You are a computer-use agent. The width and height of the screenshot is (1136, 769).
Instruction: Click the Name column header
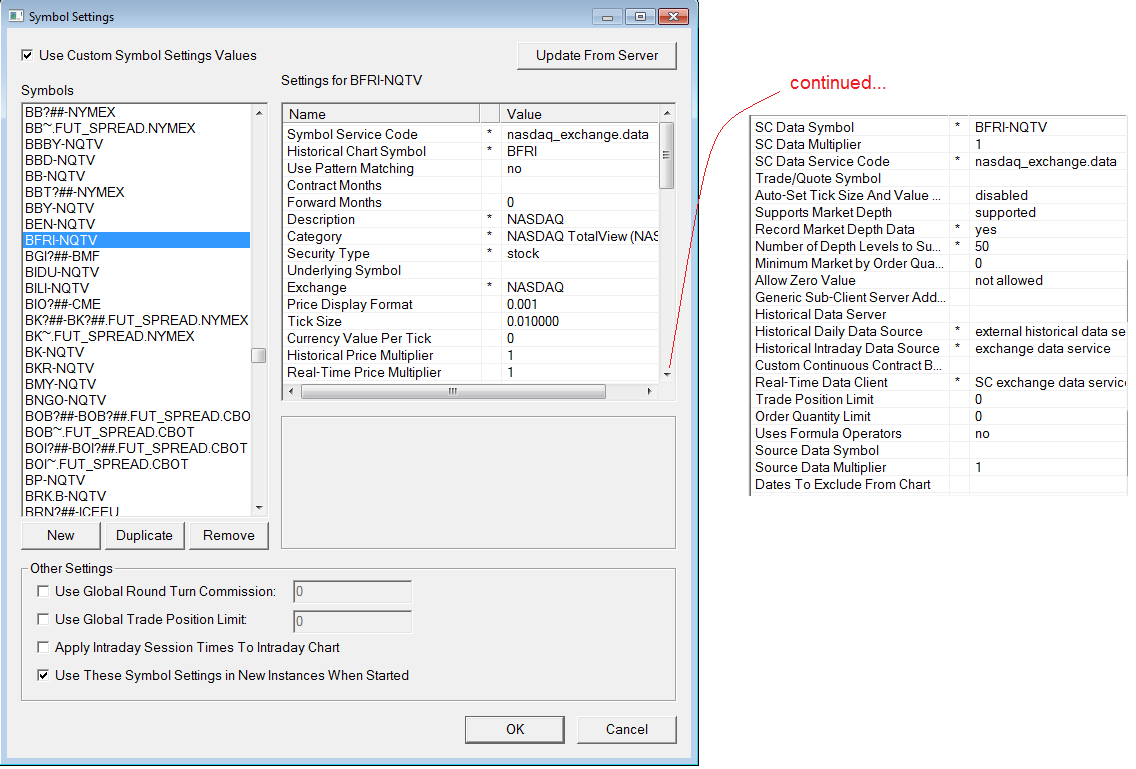coord(381,114)
